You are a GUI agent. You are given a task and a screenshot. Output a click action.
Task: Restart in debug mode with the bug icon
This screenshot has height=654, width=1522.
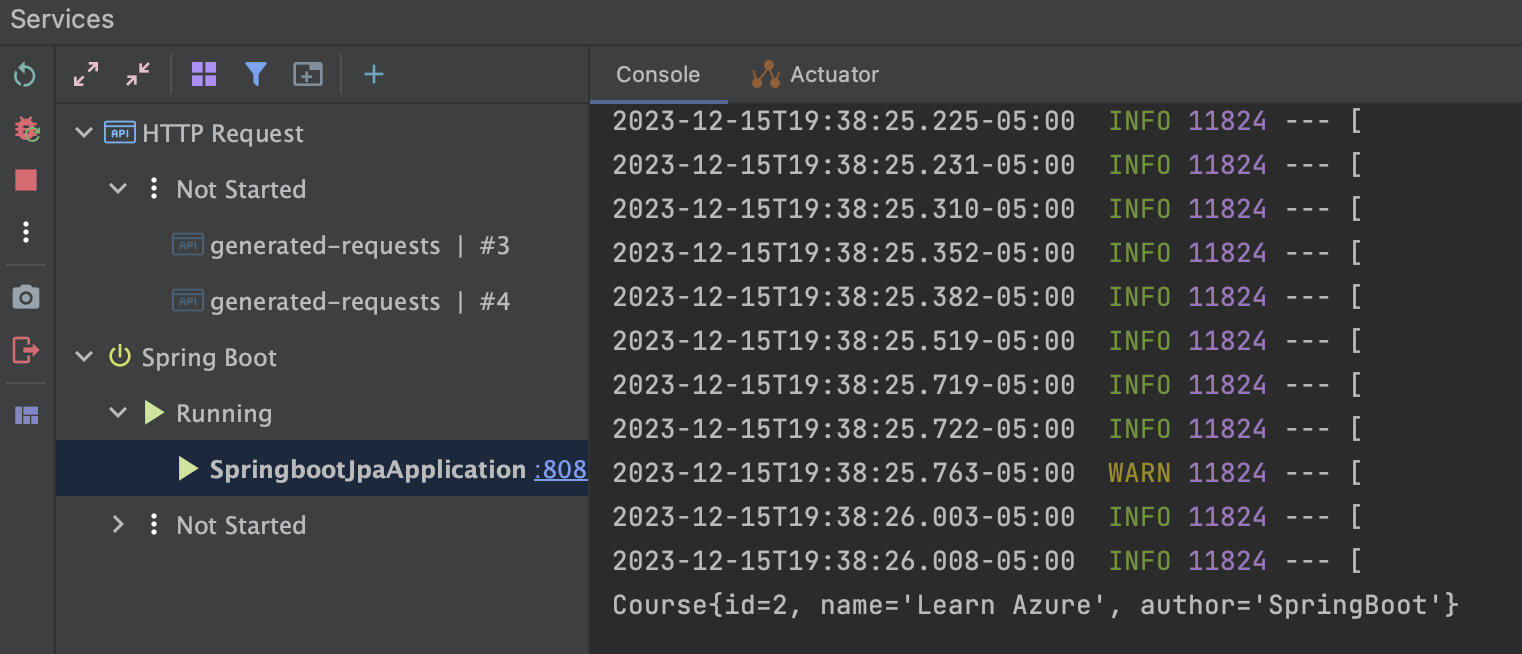25,129
